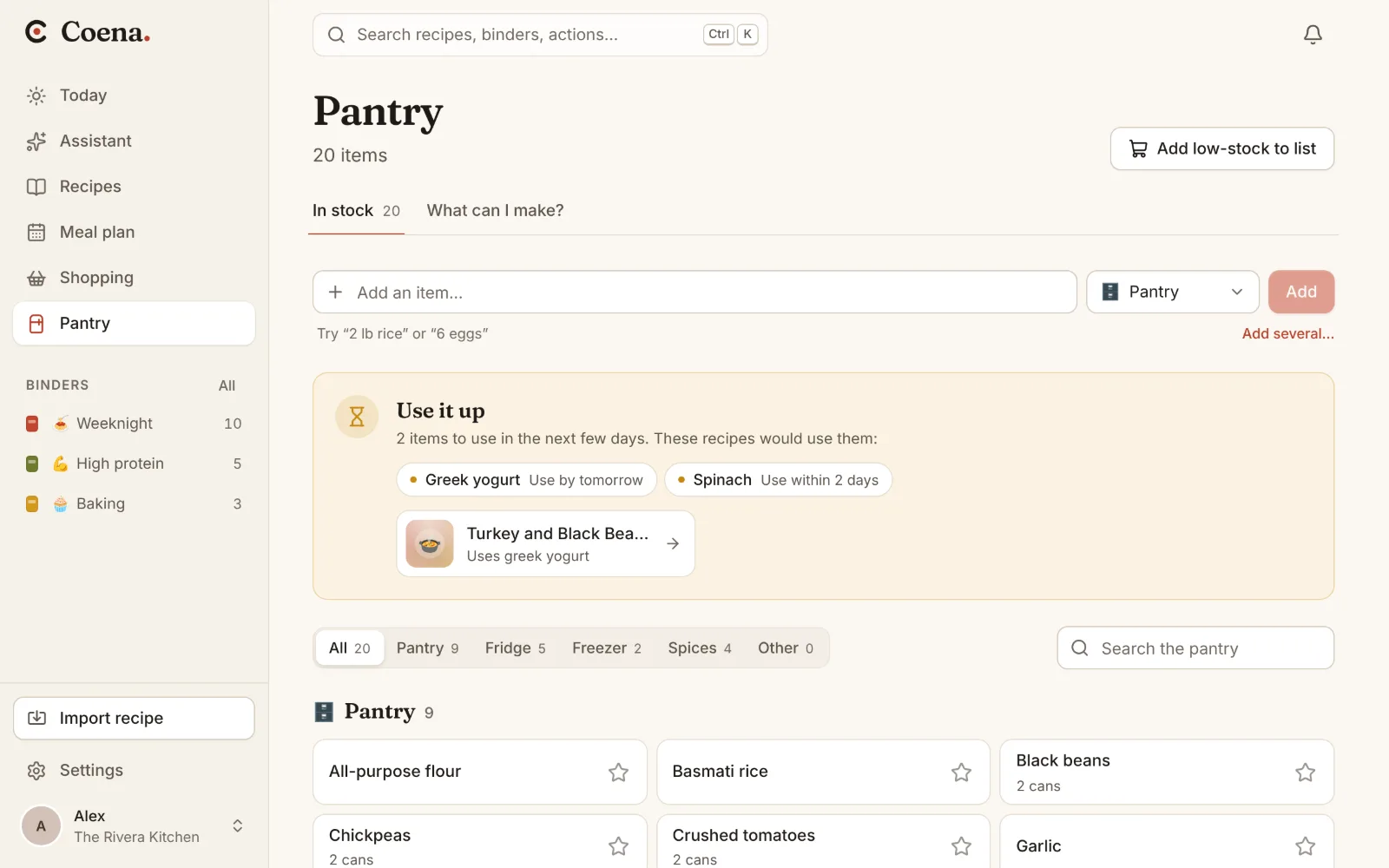The width and height of the screenshot is (1389, 868).
Task: Mark Crushed tomatoes as favorite
Action: click(x=961, y=845)
